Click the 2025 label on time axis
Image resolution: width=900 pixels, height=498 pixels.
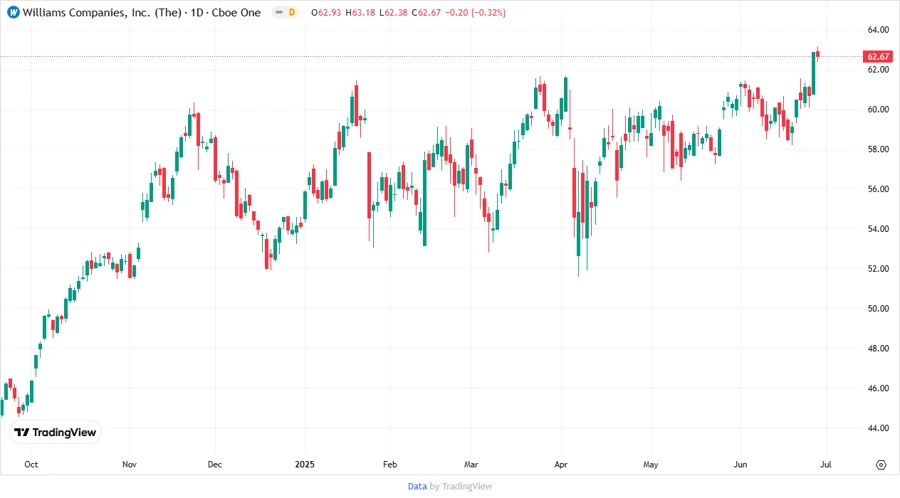coord(305,464)
